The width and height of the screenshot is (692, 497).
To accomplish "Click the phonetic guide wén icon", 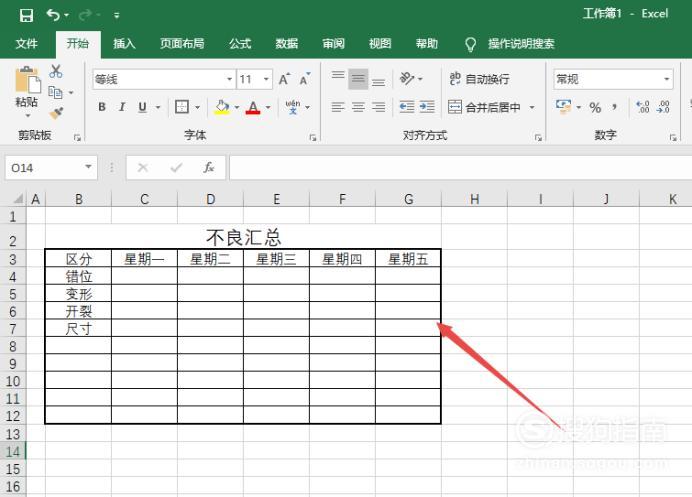I will tap(293, 107).
